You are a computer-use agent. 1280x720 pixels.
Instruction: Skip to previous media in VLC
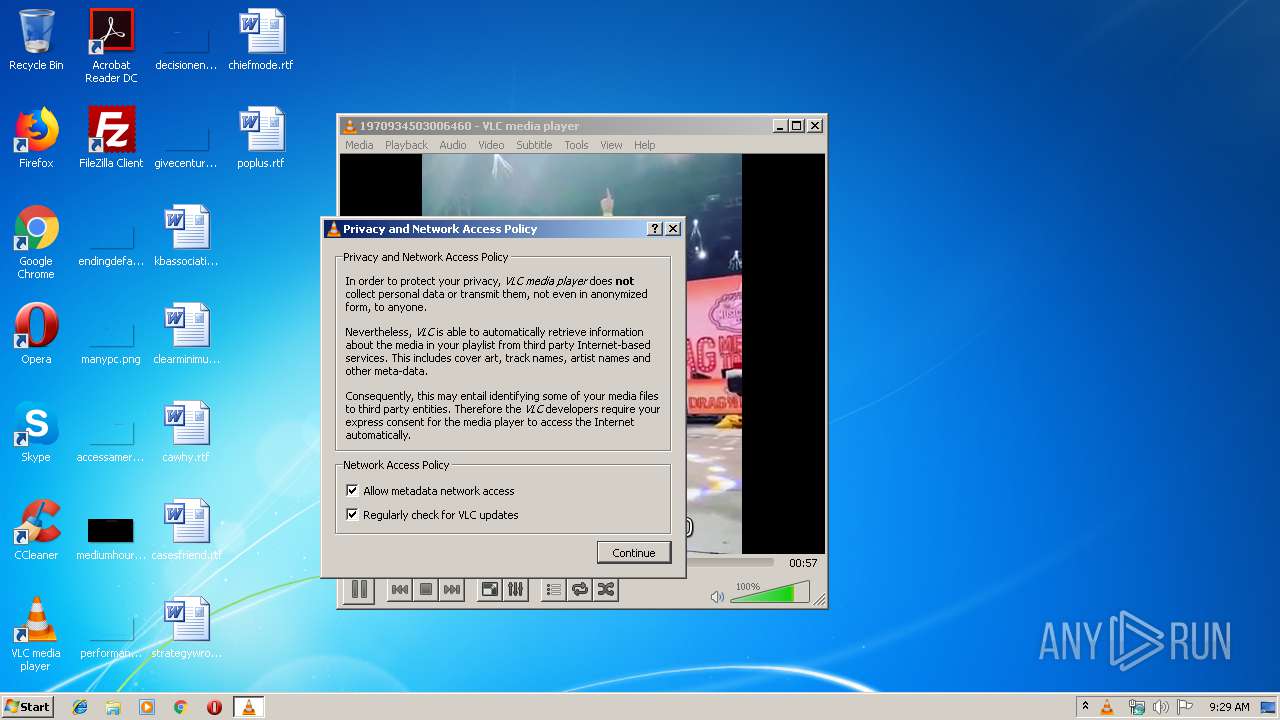coord(399,590)
